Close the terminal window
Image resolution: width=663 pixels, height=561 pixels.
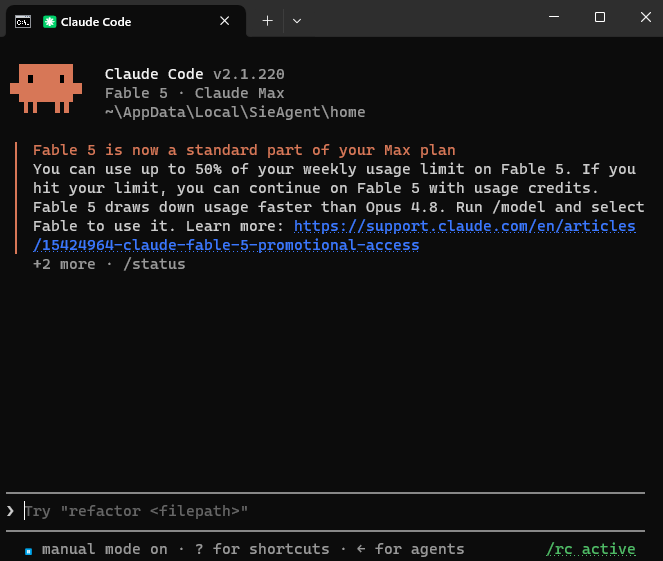646,17
